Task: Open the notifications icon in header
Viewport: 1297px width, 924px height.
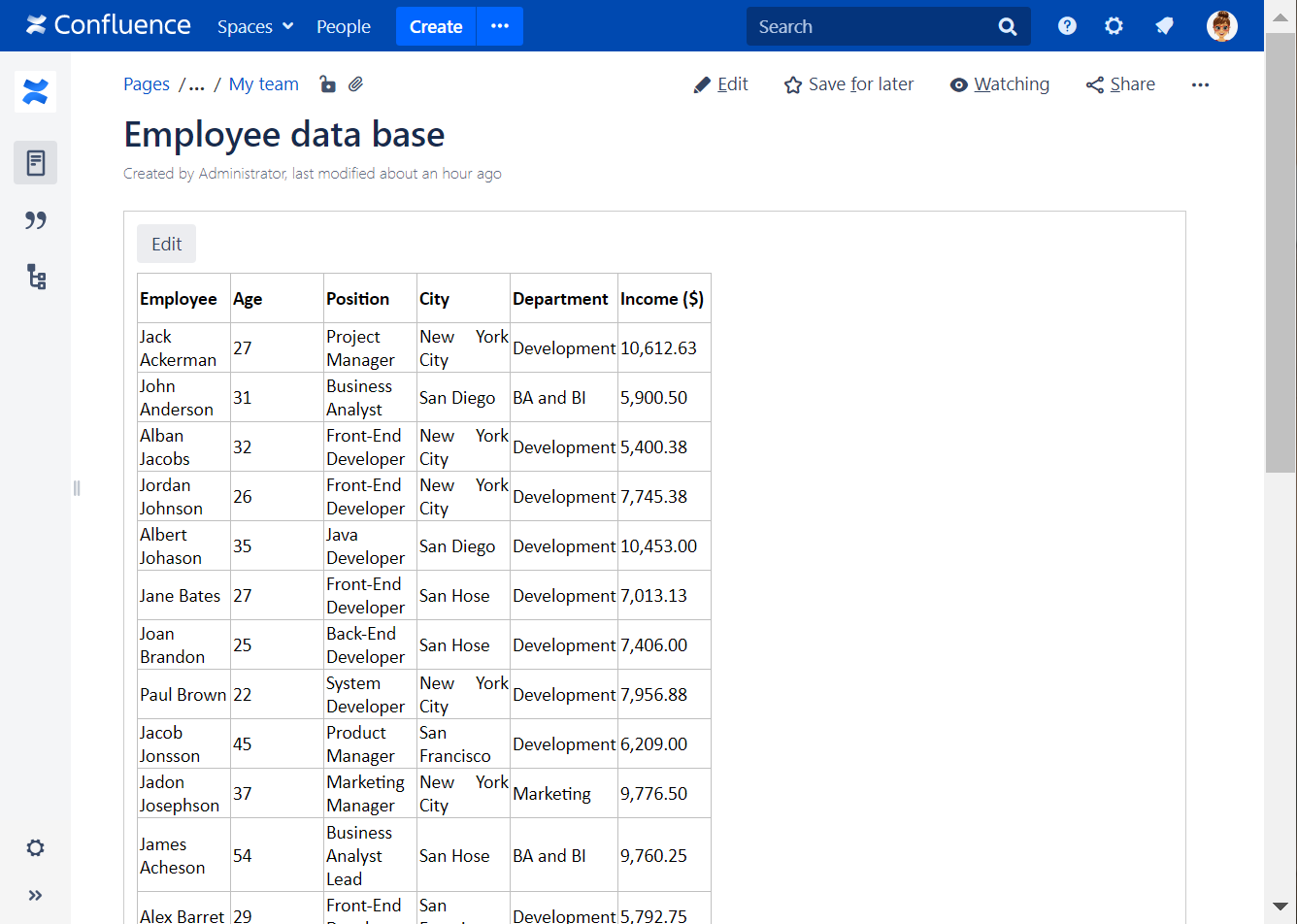Action: 1164,26
